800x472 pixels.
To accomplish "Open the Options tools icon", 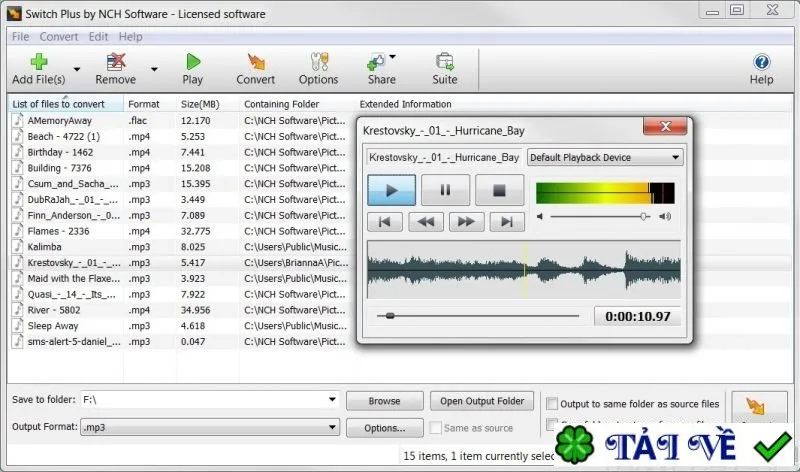I will 319,62.
